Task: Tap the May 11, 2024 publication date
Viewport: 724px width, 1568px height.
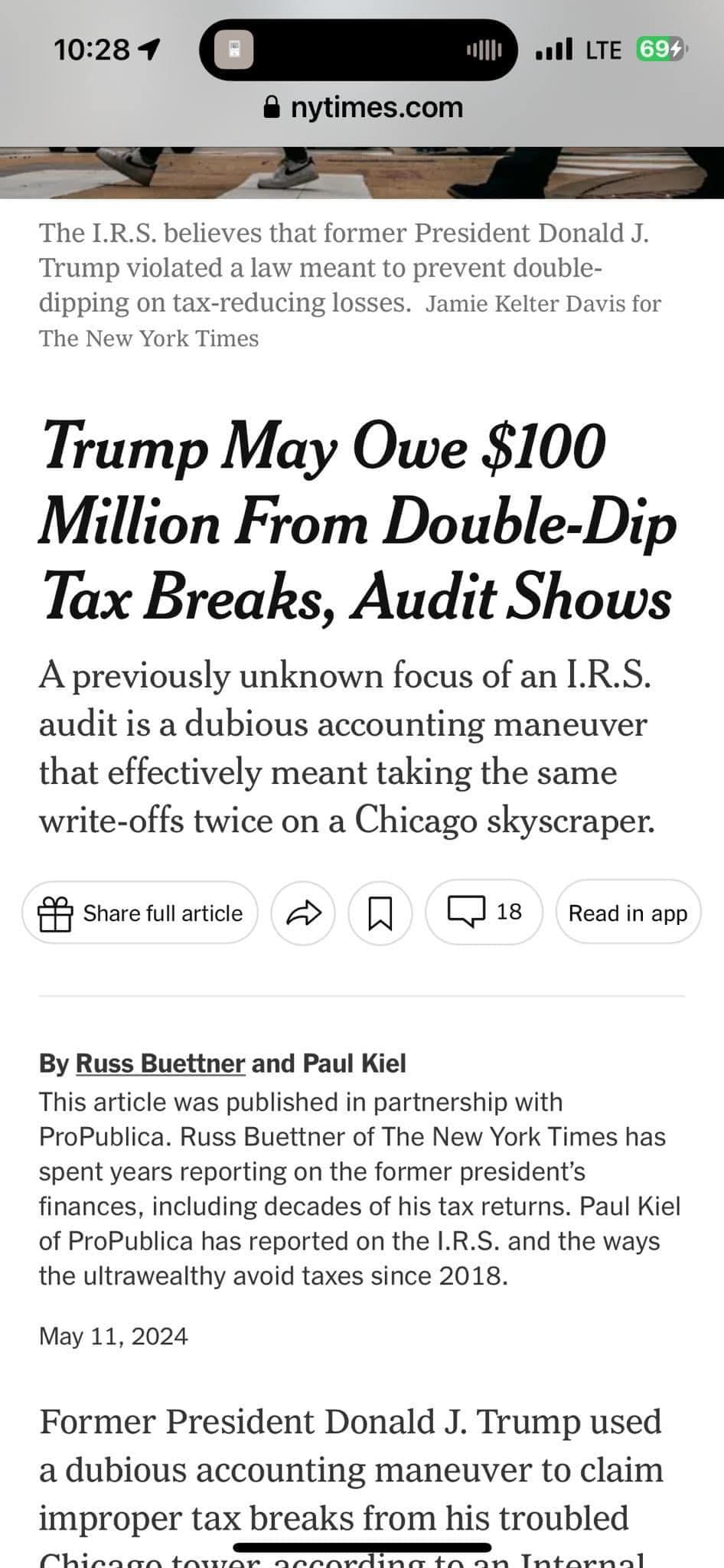Action: pyautogui.click(x=113, y=1336)
